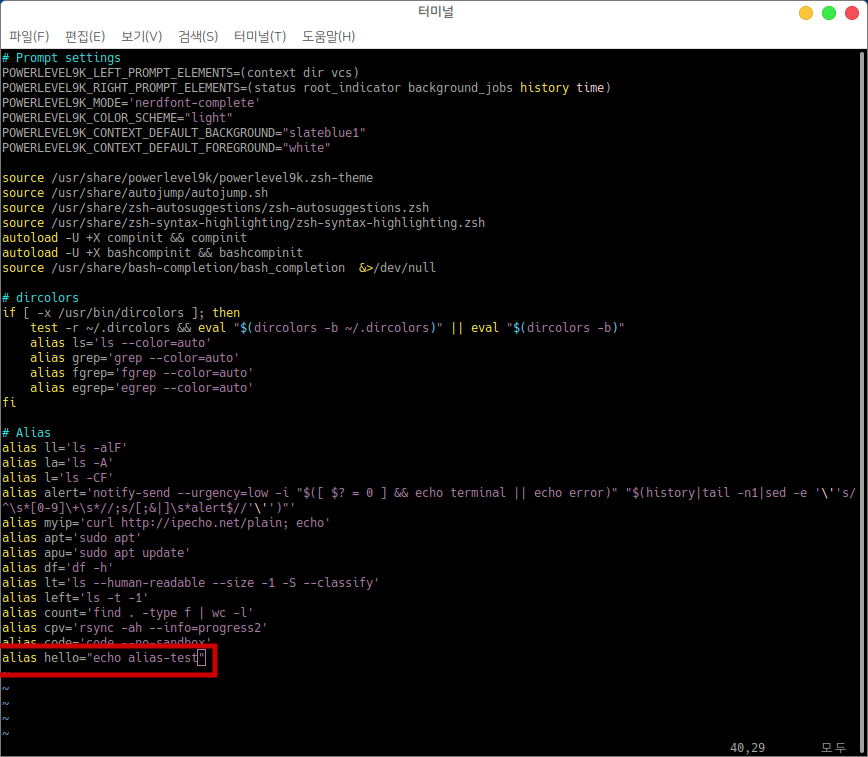Maximize the terminal with the green button
Viewport: 868px width, 757px height.
(828, 13)
